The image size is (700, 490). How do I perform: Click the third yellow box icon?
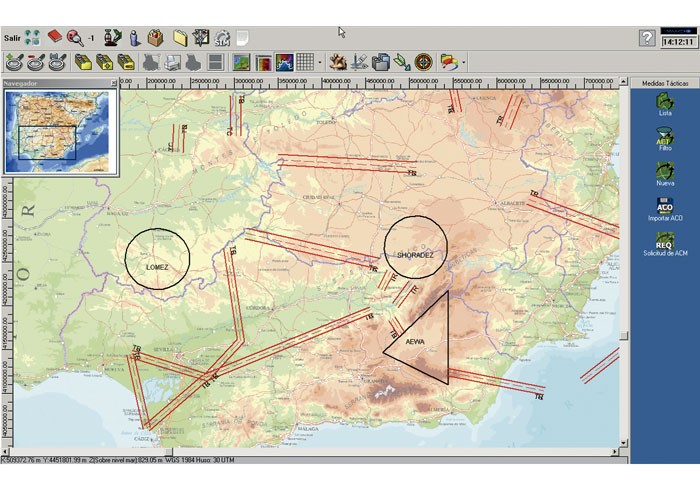point(126,62)
